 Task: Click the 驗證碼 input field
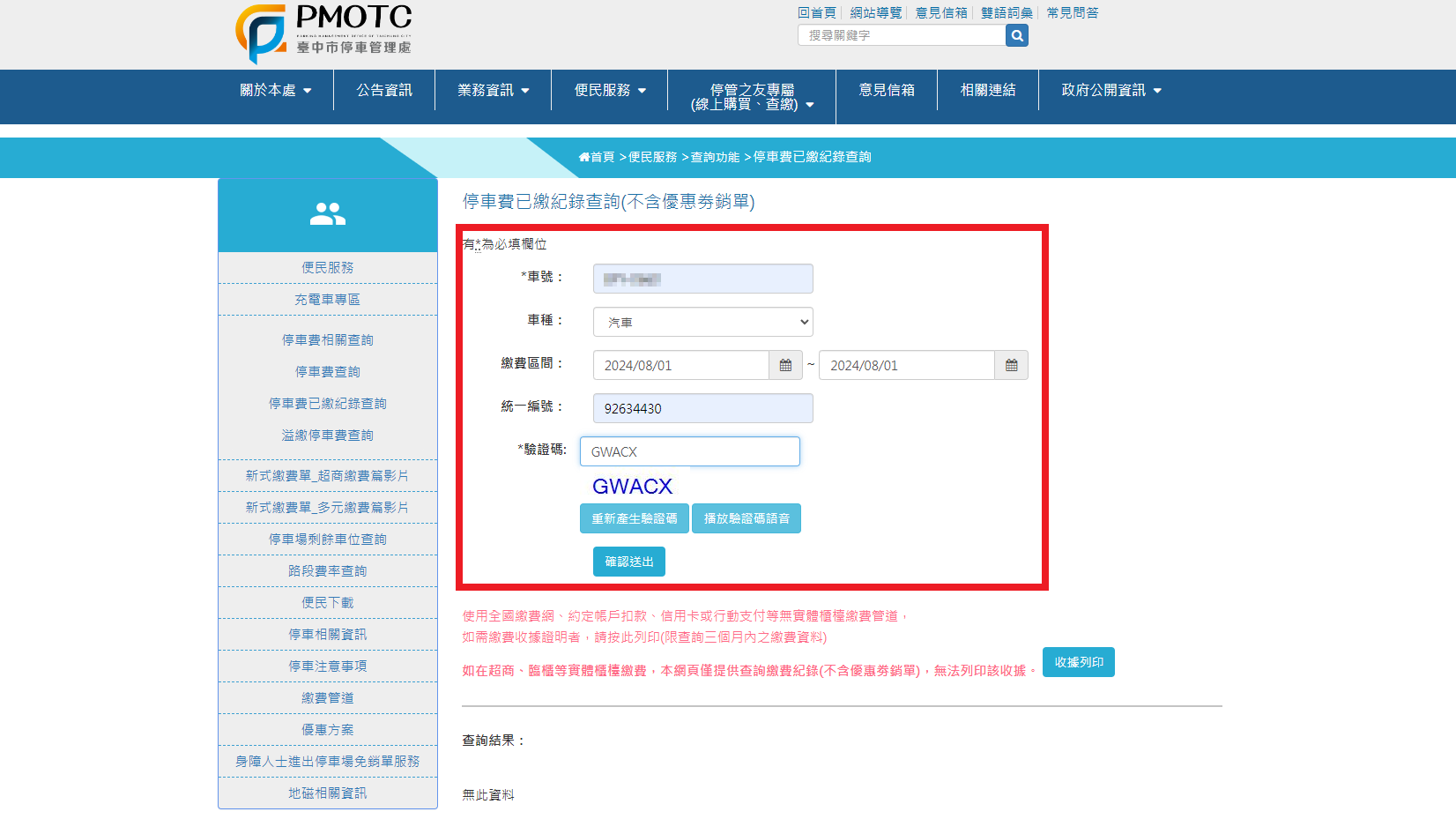[x=689, y=451]
